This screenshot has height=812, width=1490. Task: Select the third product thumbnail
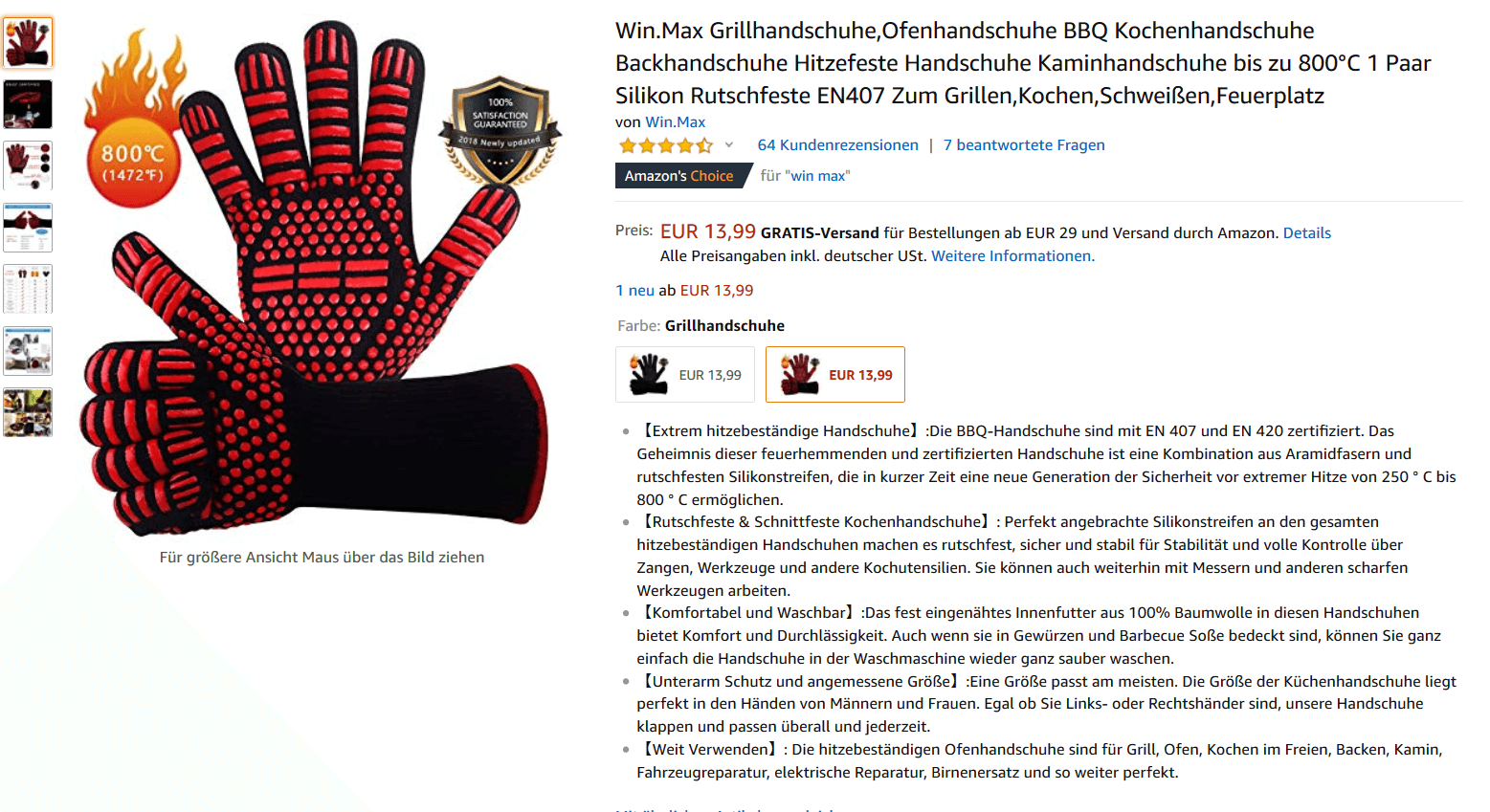click(28, 165)
